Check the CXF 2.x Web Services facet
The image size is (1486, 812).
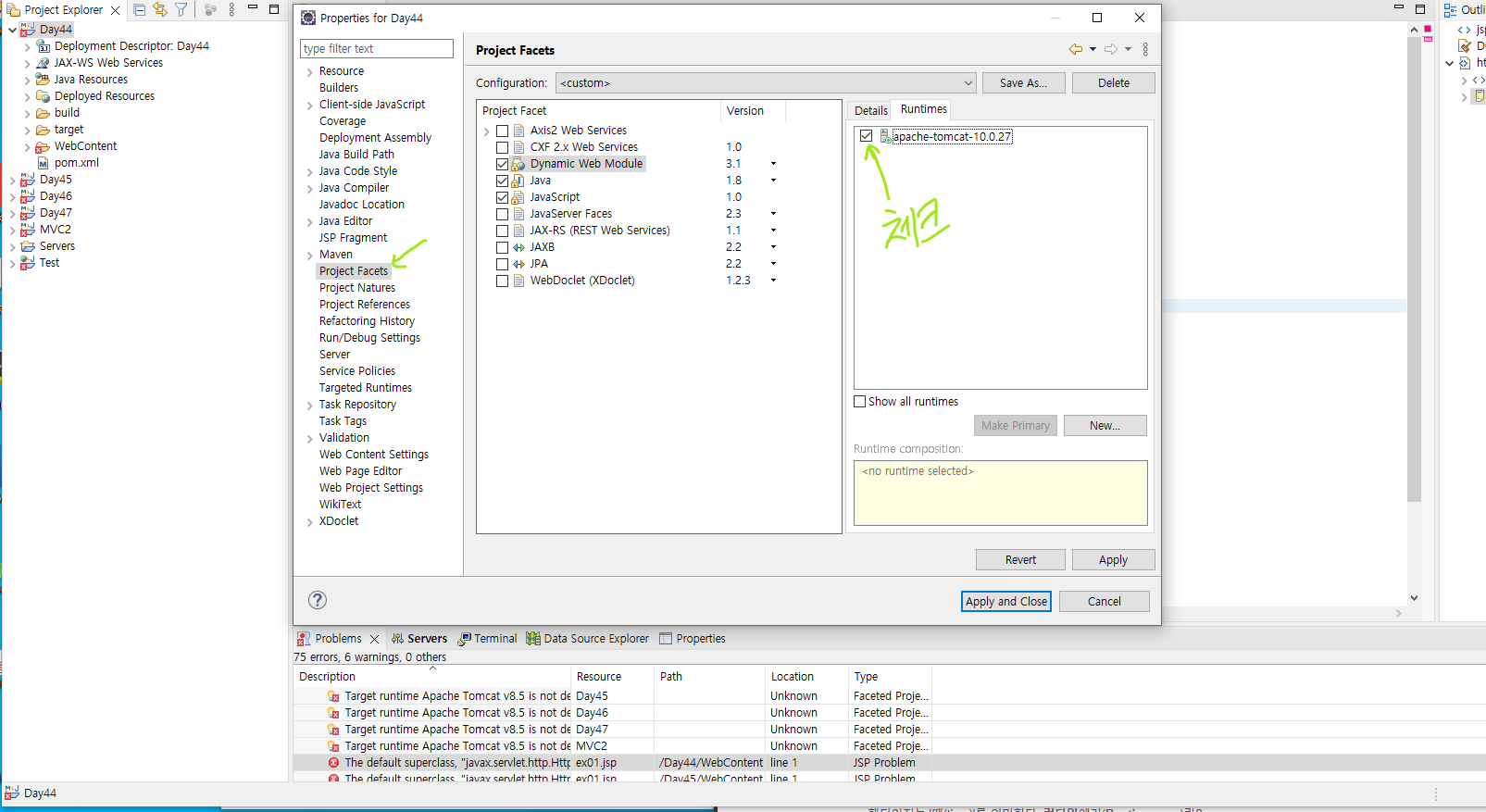502,147
